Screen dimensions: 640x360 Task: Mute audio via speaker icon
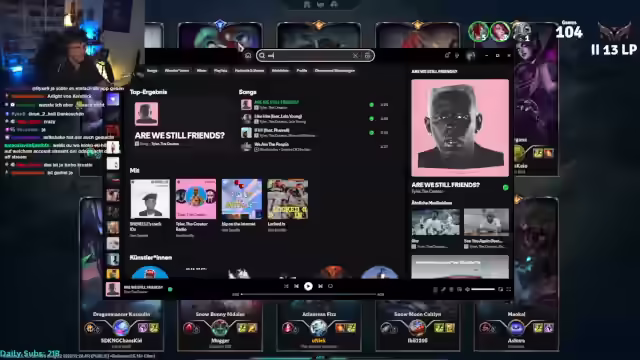(467, 289)
